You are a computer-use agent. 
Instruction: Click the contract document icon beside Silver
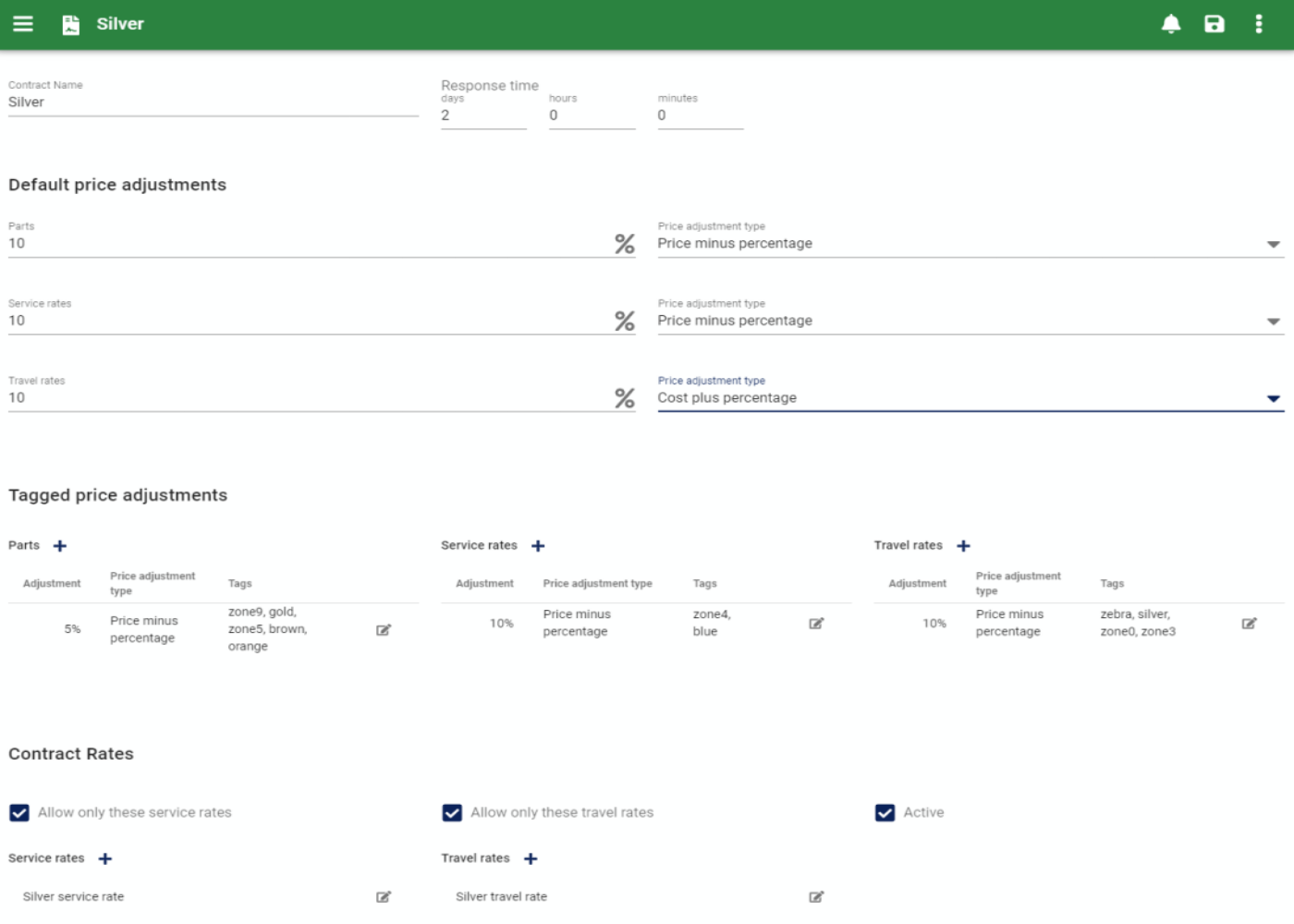pos(71,25)
